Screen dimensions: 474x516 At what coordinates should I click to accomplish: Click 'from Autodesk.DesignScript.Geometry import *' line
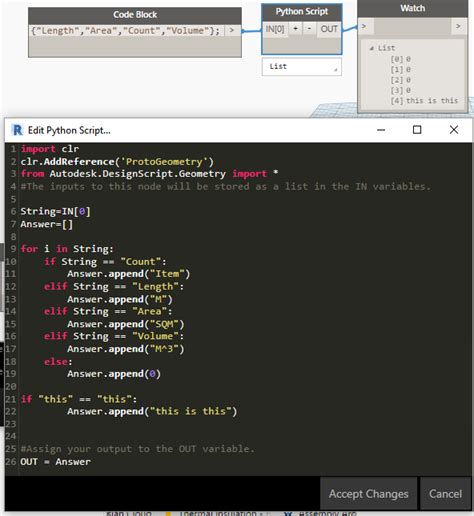pos(149,174)
